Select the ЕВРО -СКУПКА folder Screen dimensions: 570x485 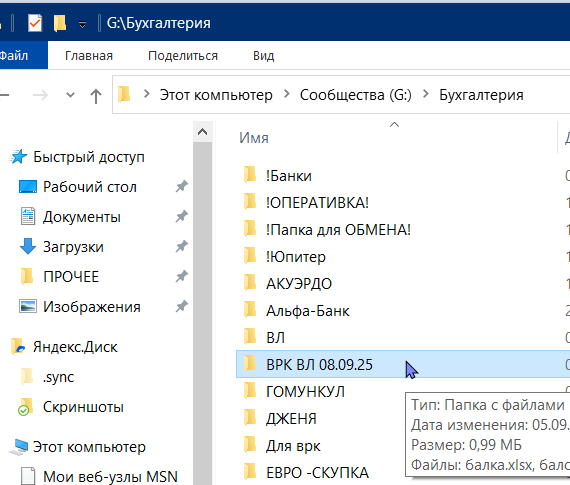[x=317, y=473]
